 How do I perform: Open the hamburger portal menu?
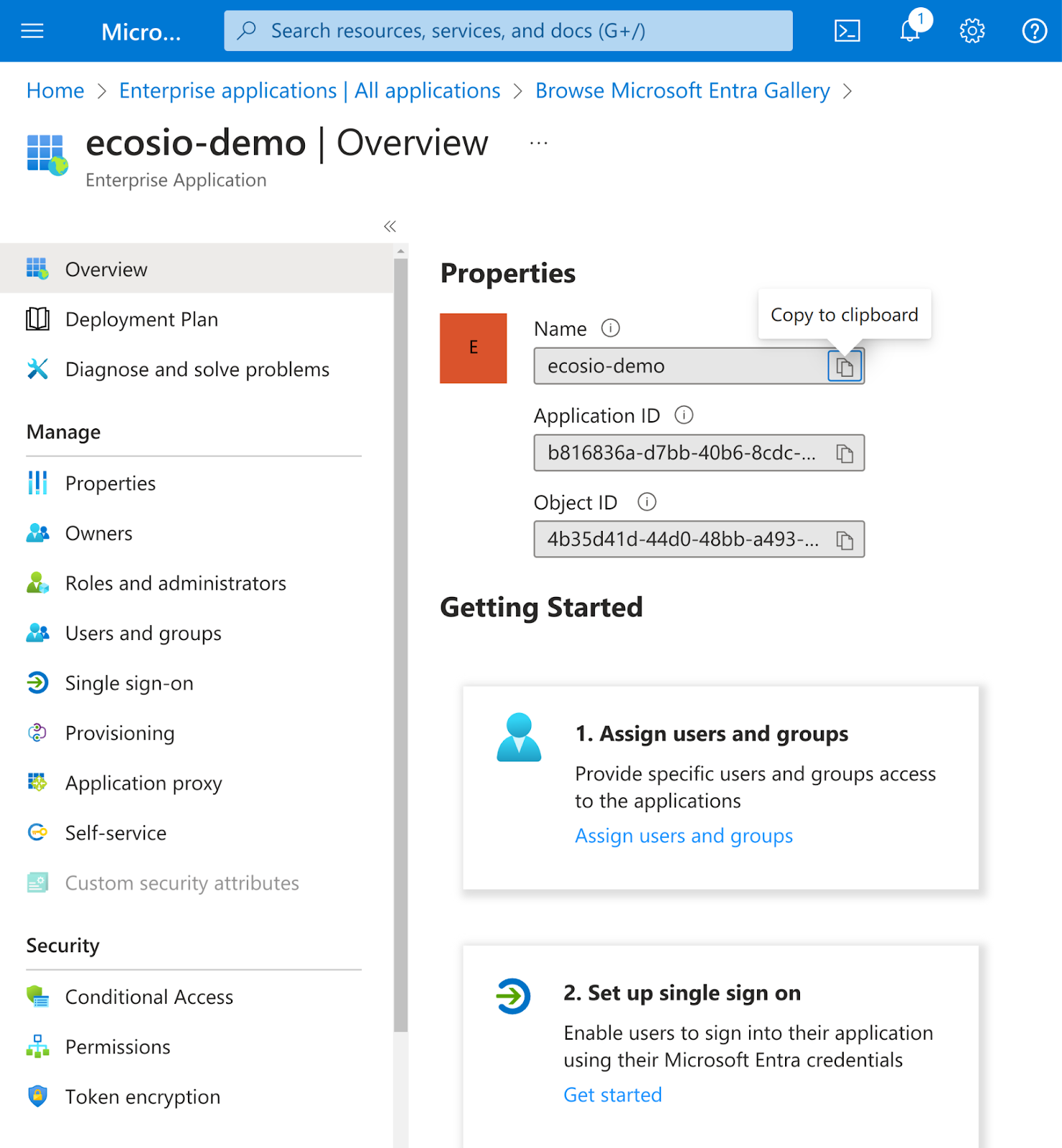coord(32,31)
